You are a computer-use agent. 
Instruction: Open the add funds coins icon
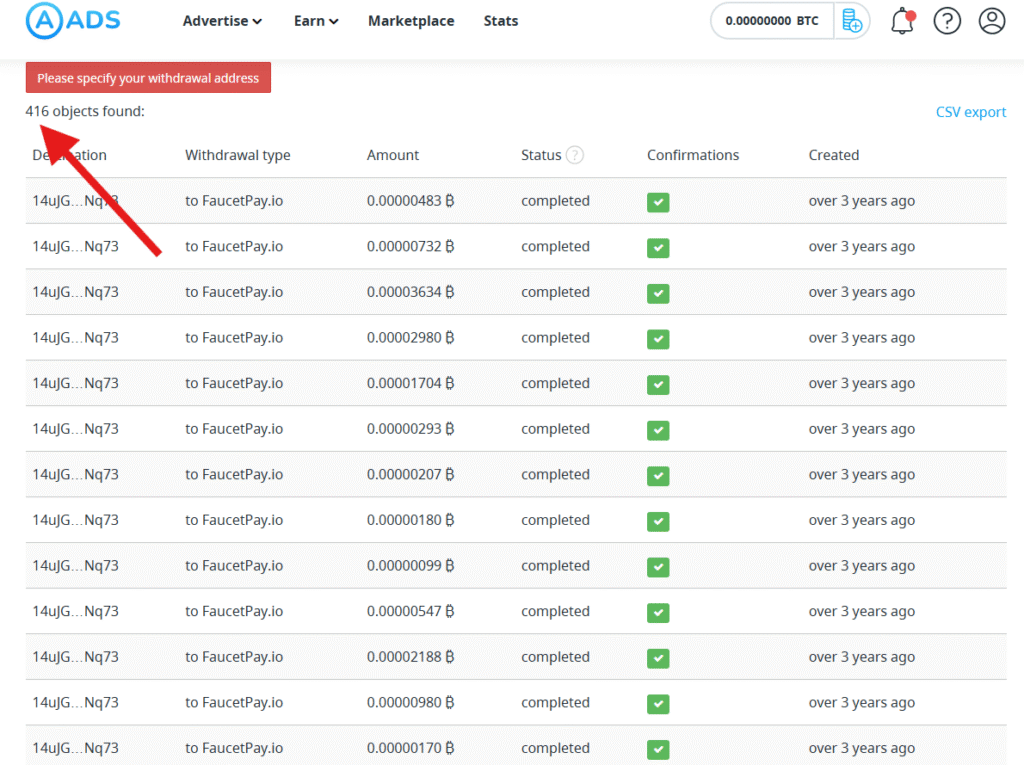pyautogui.click(x=852, y=21)
